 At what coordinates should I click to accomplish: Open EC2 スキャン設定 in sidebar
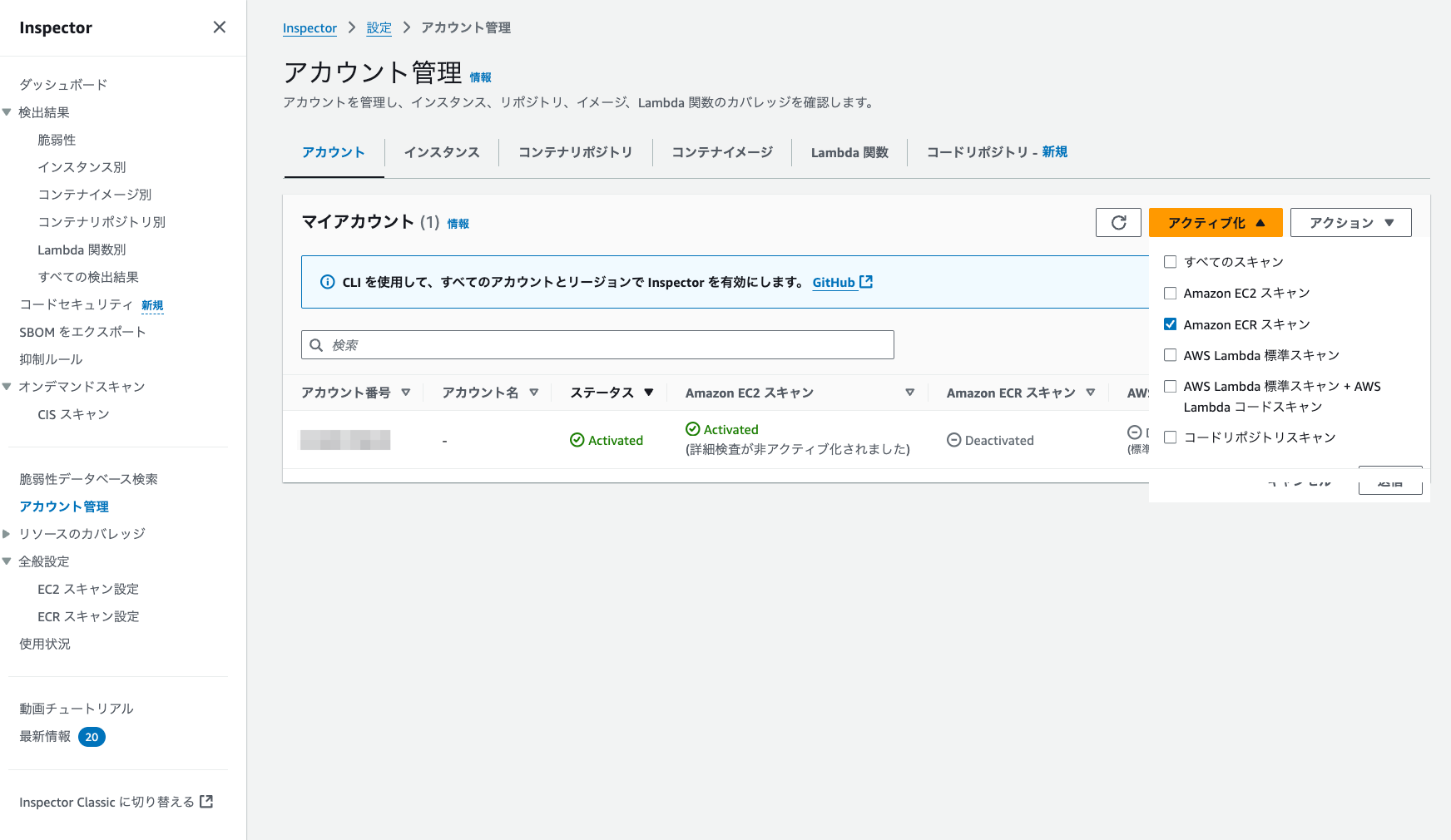88,589
